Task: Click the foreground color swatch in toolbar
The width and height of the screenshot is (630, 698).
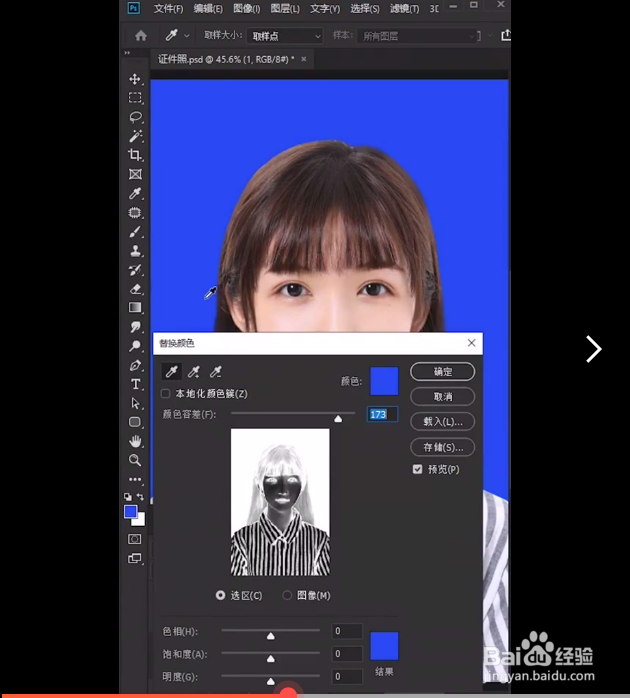Action: pyautogui.click(x=130, y=511)
